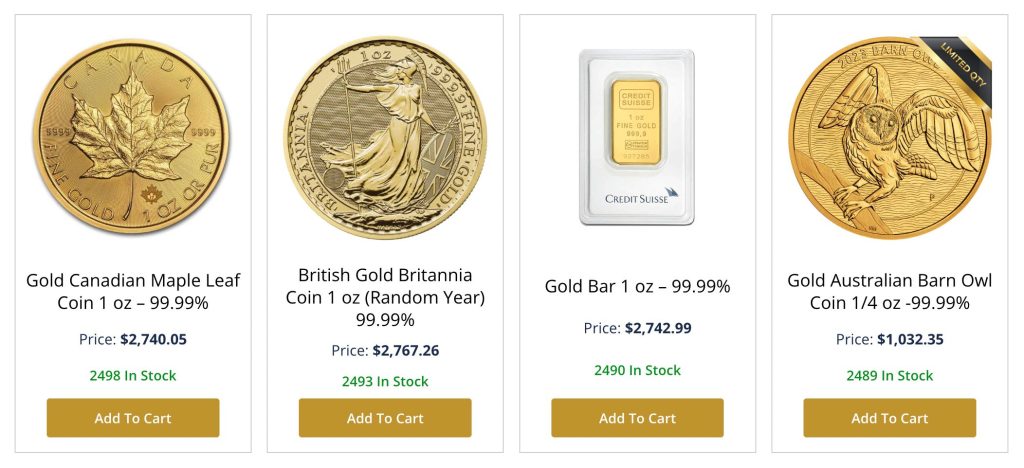Click the 2493 In Stock label
The width and height of the screenshot is (1024, 468).
385,381
